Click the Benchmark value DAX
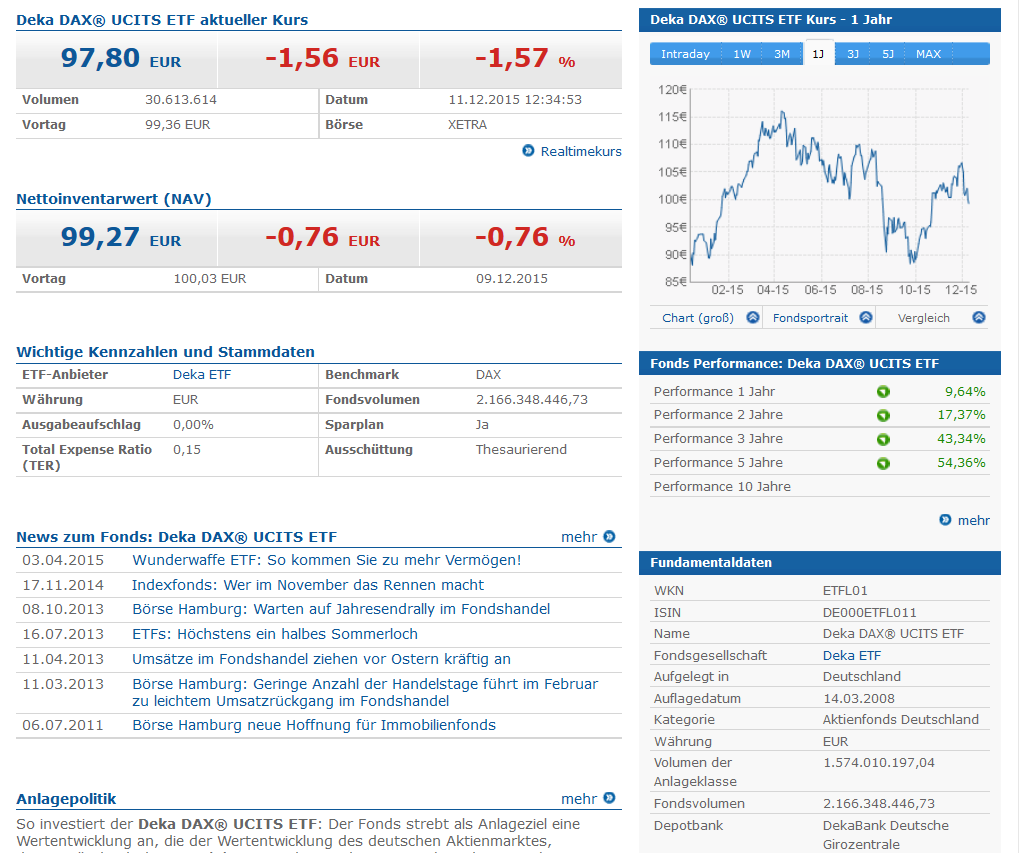Image resolution: width=1019 pixels, height=853 pixels. 488,374
